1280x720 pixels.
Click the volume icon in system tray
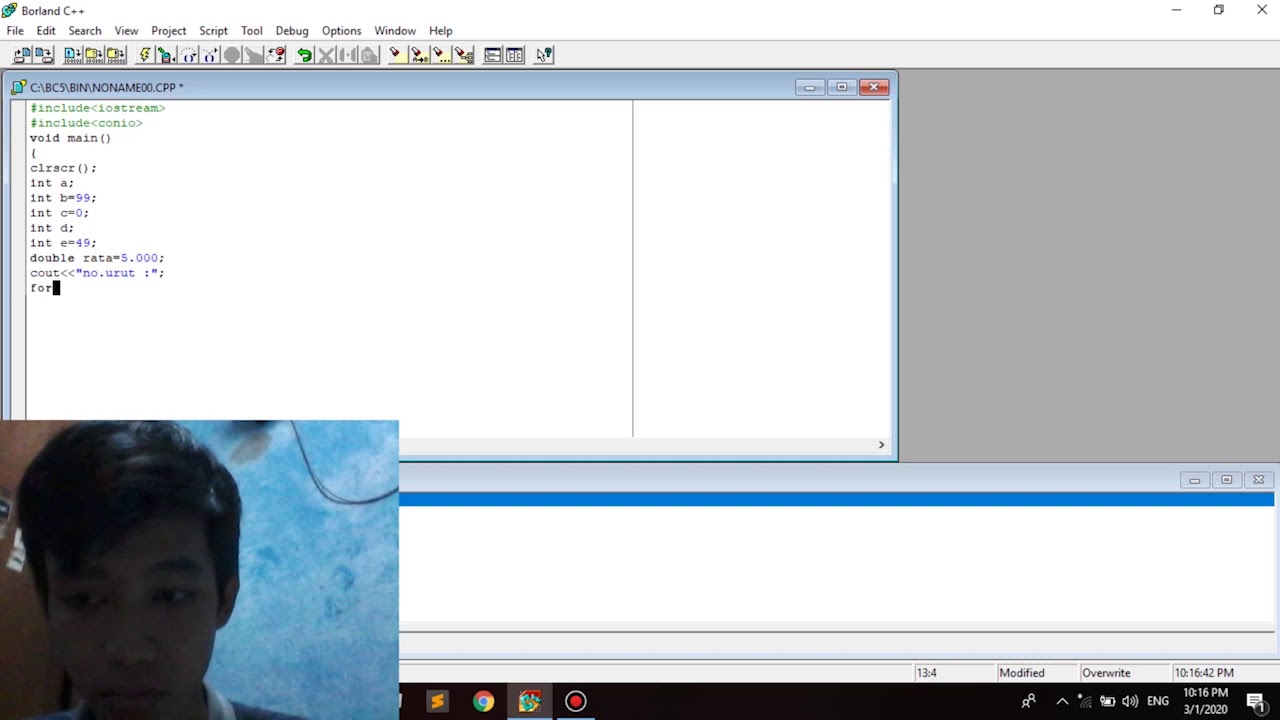(1130, 701)
